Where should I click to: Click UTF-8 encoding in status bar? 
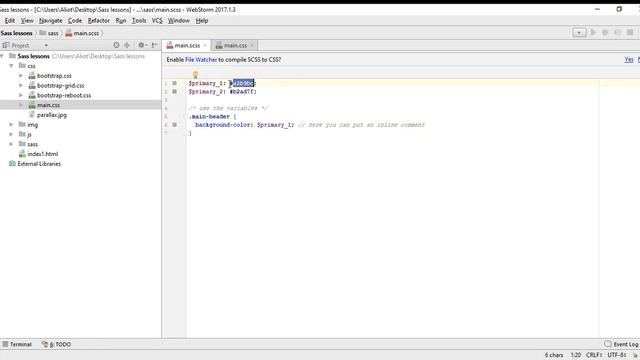click(617, 355)
